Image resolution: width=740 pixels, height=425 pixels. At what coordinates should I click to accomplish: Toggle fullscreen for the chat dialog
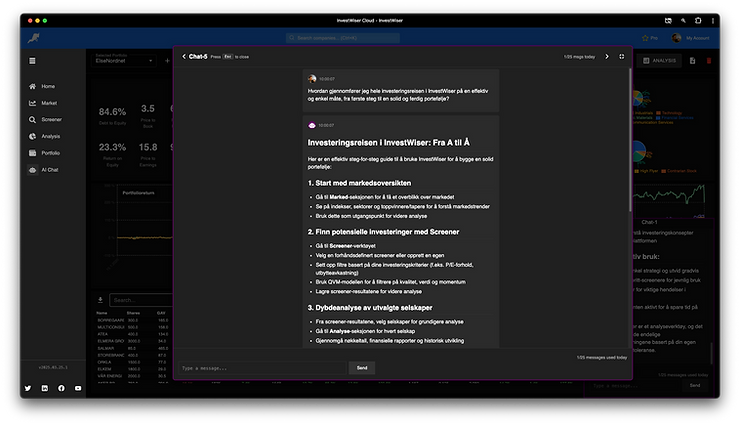tap(622, 57)
